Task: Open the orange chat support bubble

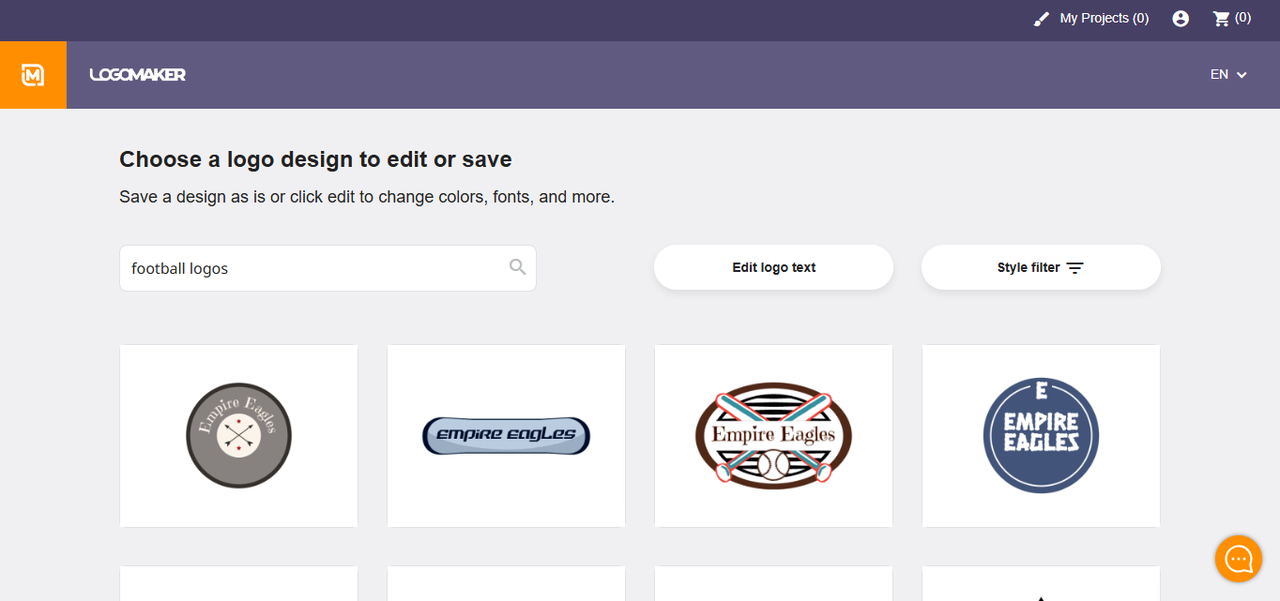Action: pyautogui.click(x=1238, y=558)
